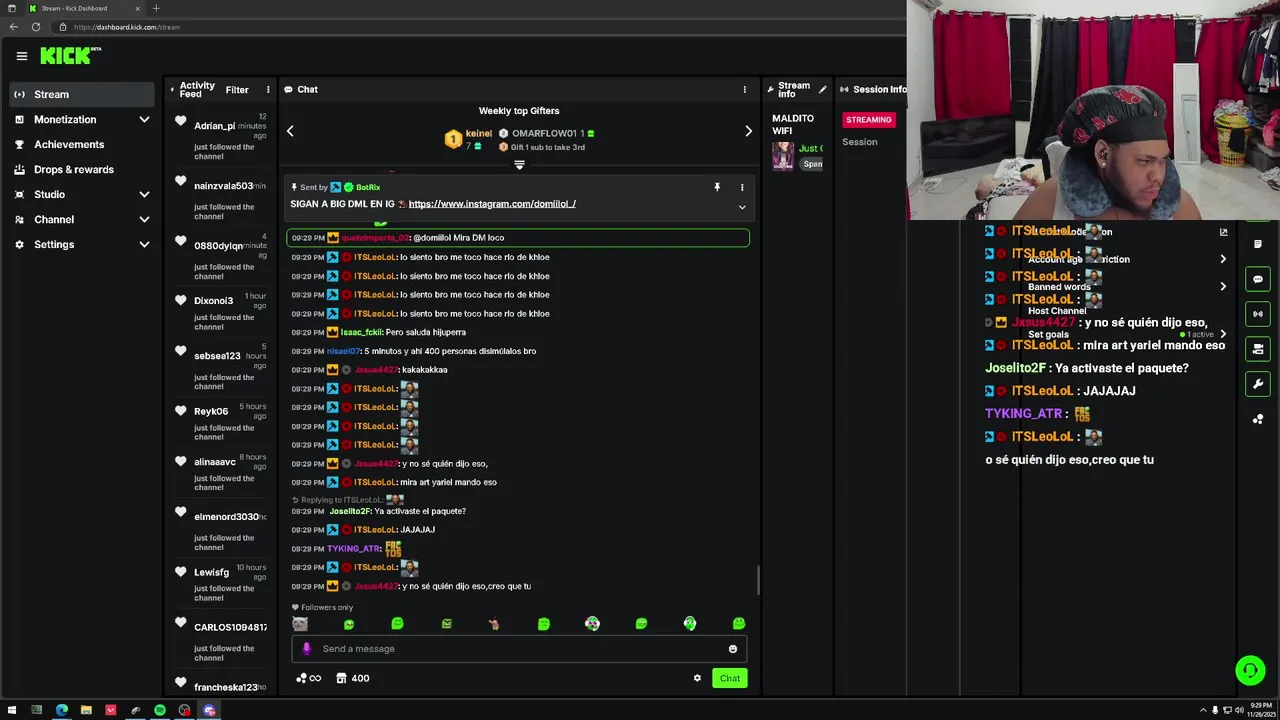This screenshot has width=1280, height=720.
Task: Click username TYKING_ATR in chat
Action: [x=354, y=549]
